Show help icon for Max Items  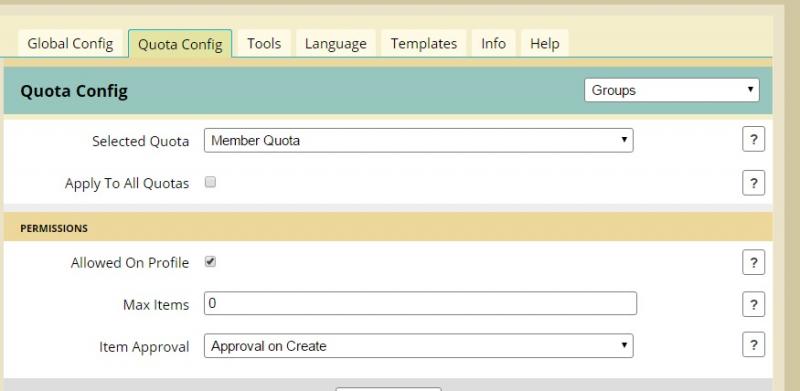(x=753, y=304)
